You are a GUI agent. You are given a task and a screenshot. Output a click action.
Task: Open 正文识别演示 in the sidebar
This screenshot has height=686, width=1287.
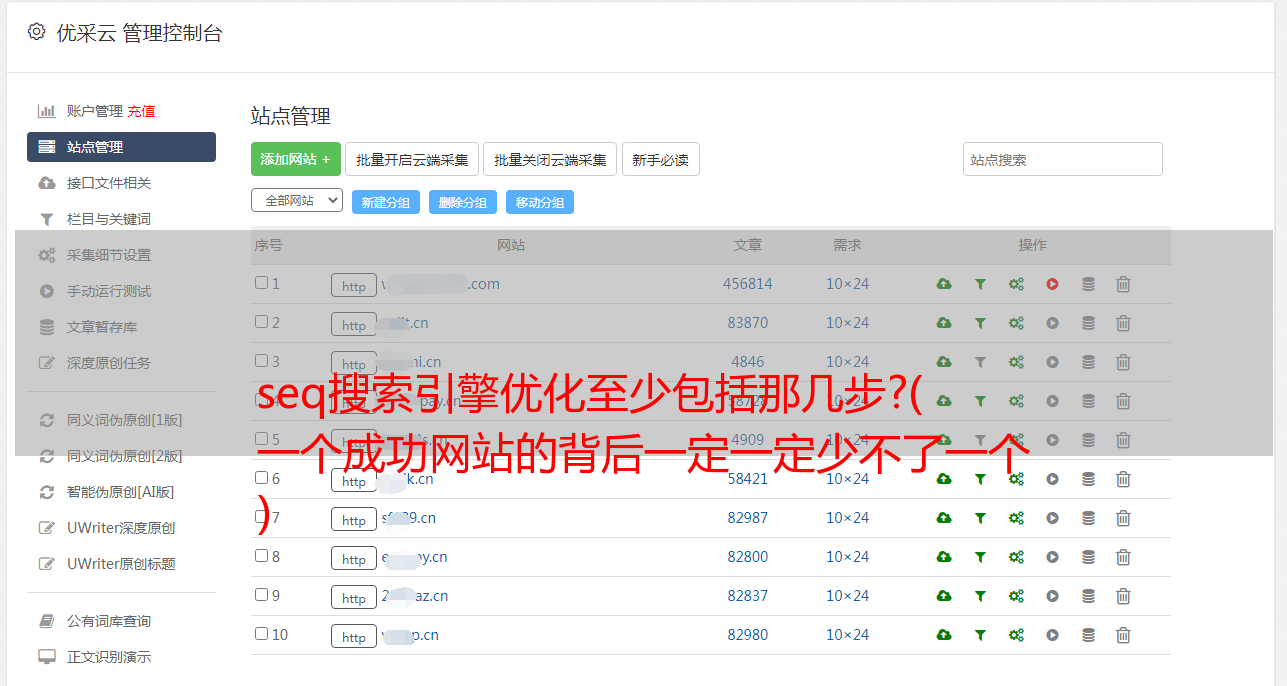tap(109, 657)
